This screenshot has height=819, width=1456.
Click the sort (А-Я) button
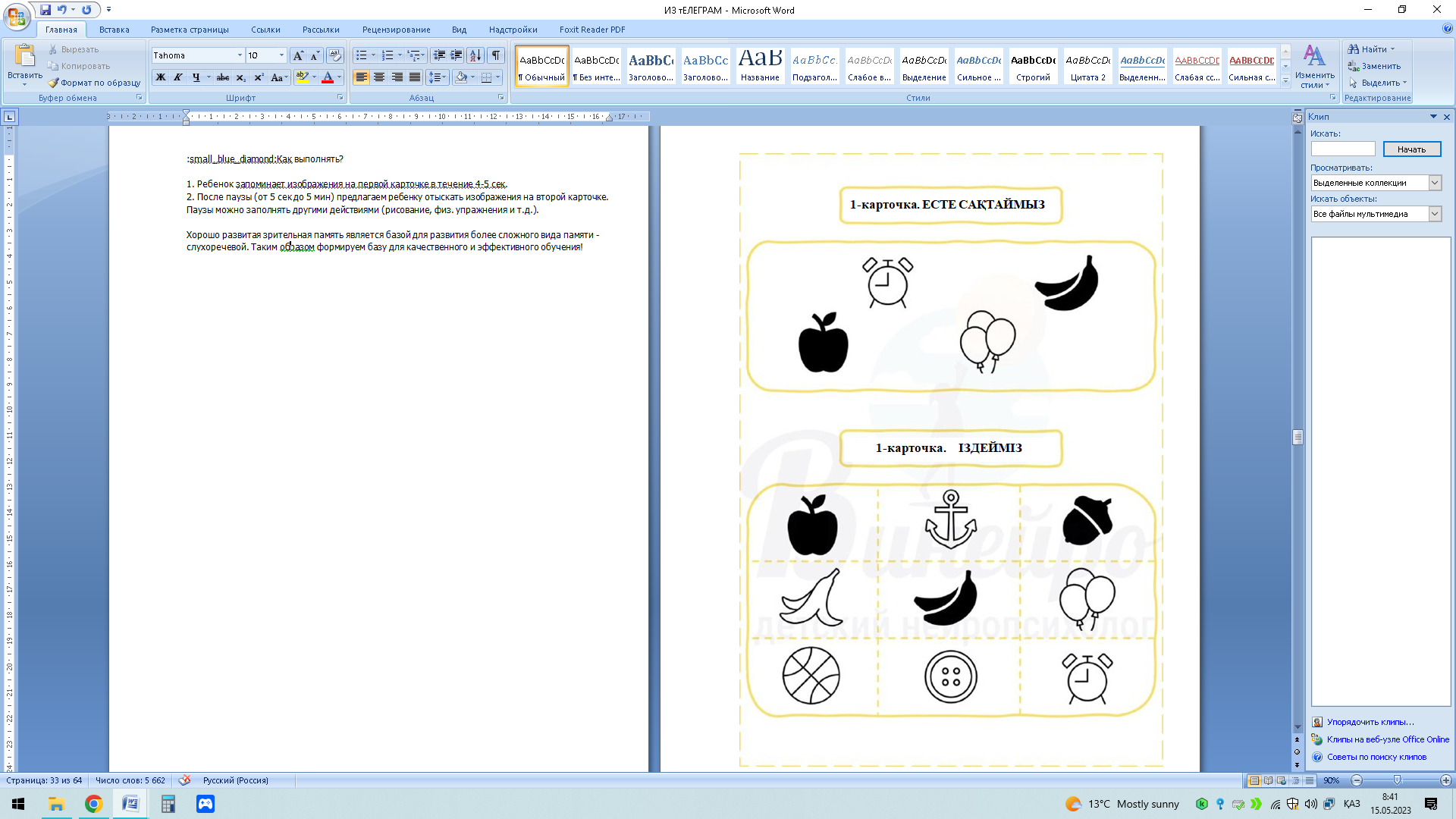[x=475, y=55]
